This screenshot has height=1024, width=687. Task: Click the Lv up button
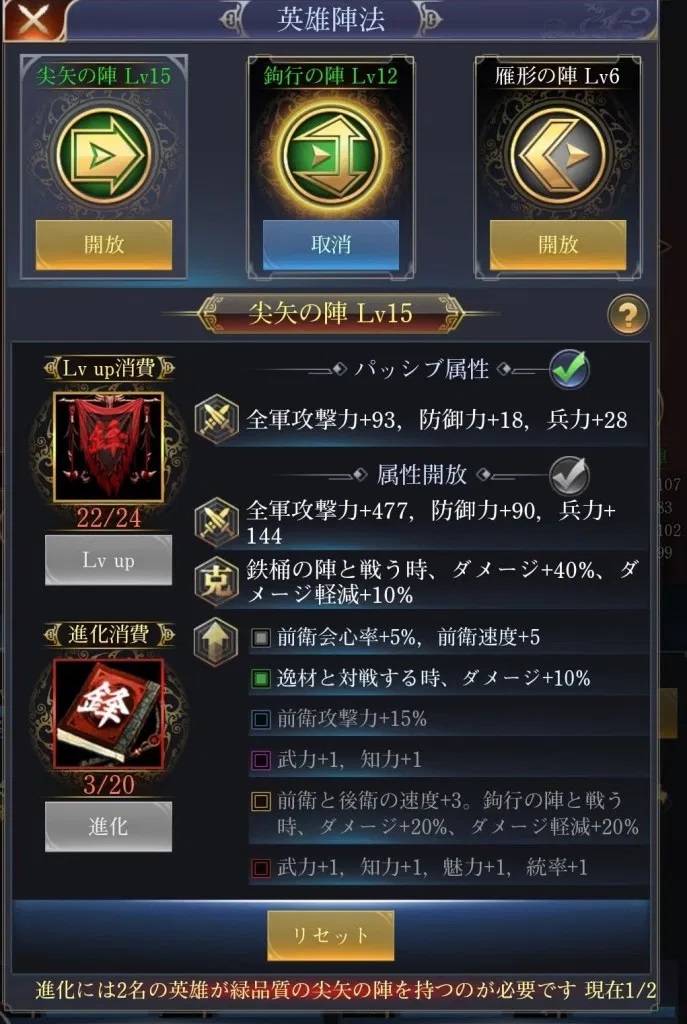click(108, 560)
